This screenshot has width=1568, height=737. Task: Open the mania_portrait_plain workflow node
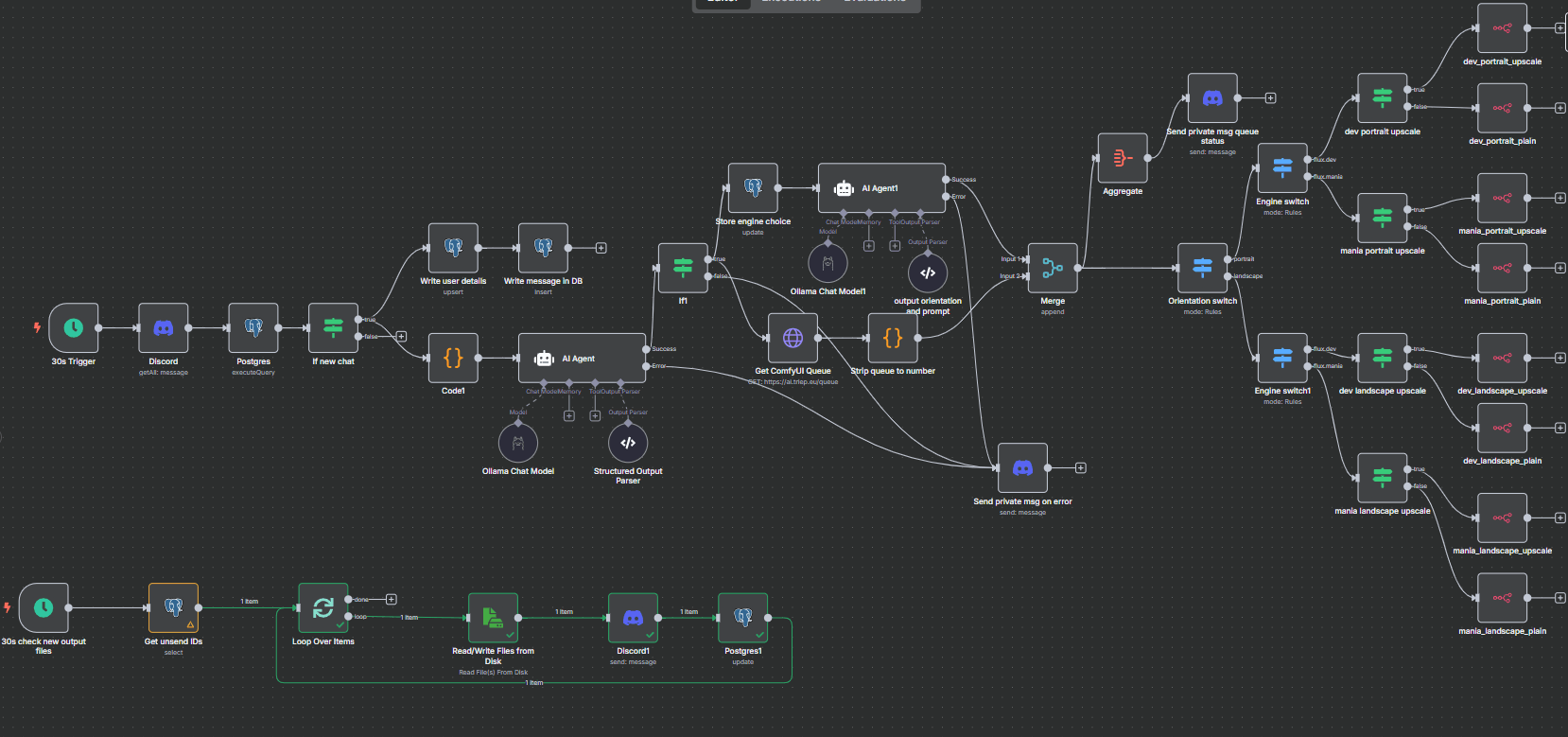(1502, 268)
